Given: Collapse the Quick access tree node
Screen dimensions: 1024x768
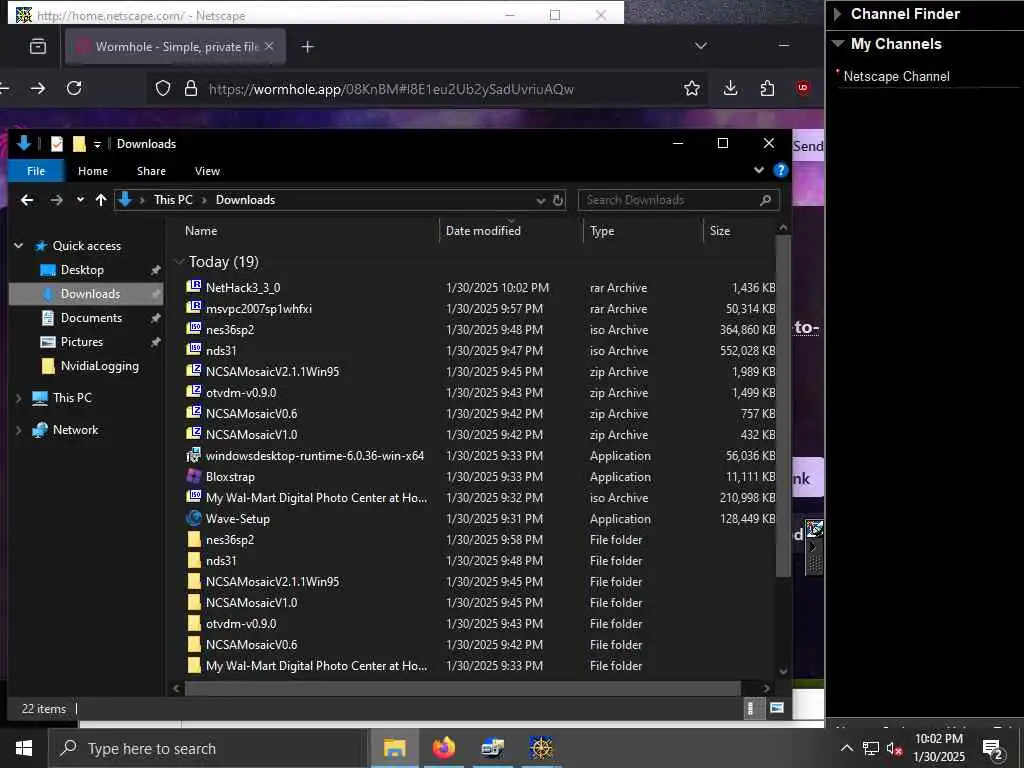Looking at the screenshot, I should pyautogui.click(x=18, y=246).
